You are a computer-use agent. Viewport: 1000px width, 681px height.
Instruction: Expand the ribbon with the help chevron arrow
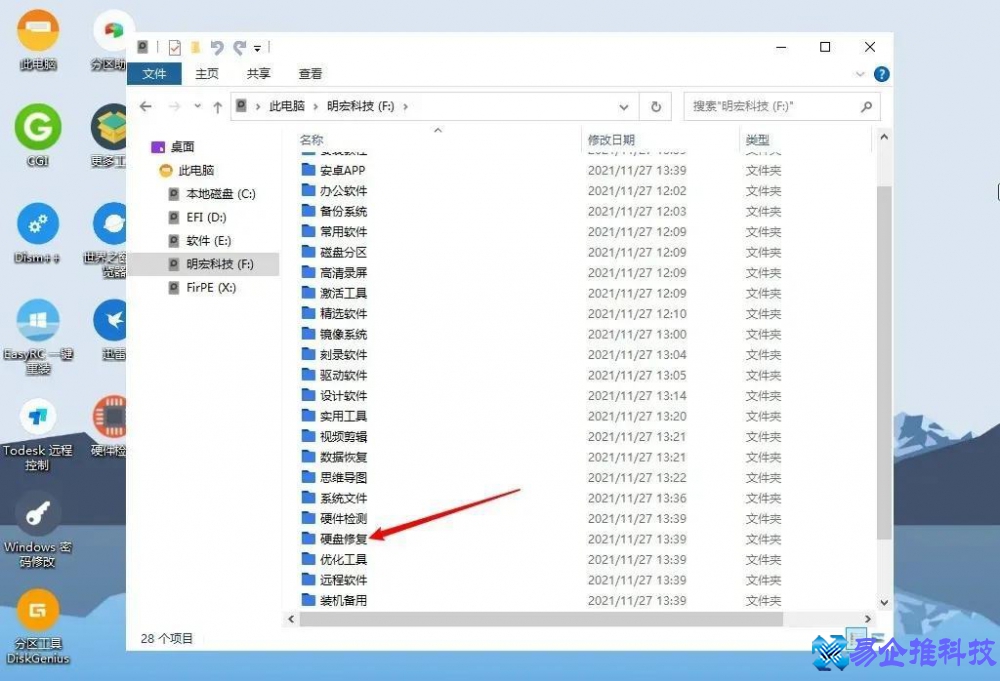pyautogui.click(x=860, y=73)
